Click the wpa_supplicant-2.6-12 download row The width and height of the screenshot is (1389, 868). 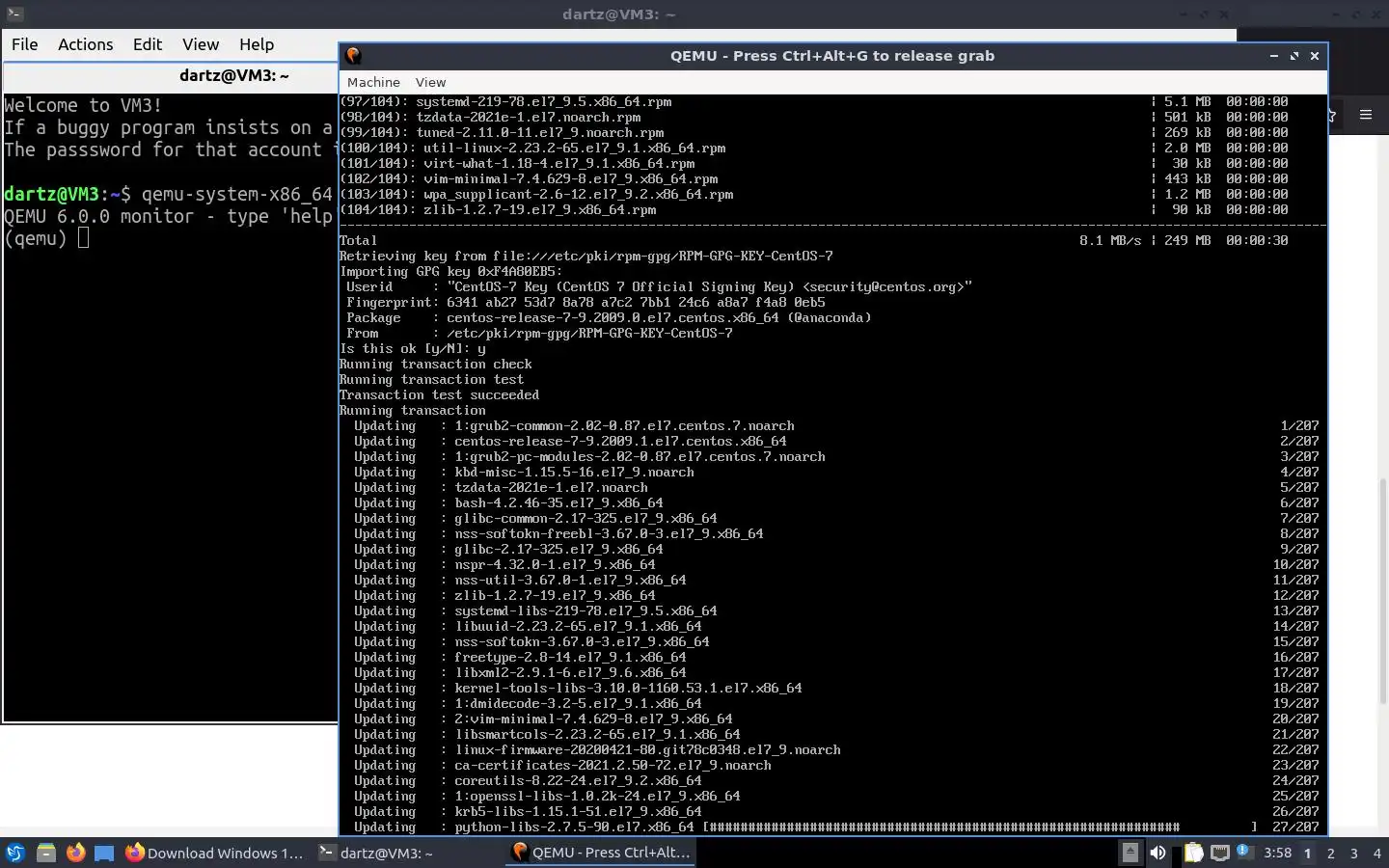[813, 194]
